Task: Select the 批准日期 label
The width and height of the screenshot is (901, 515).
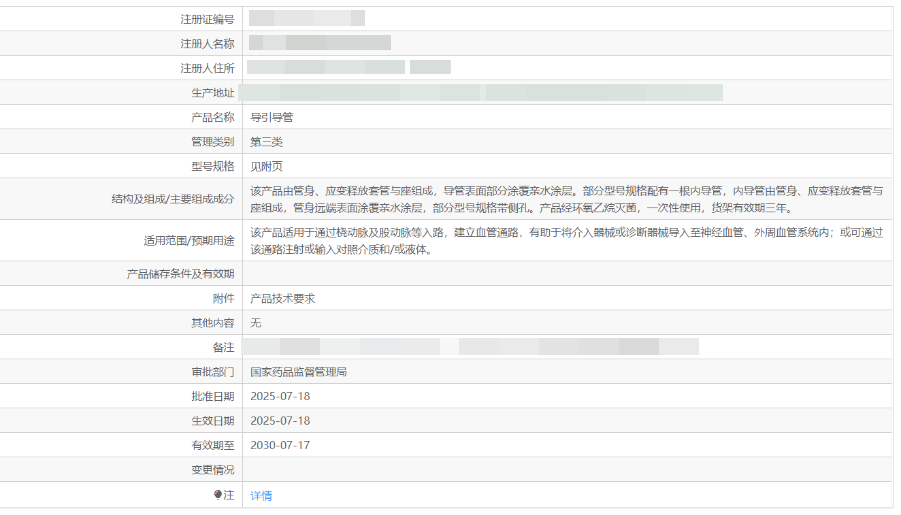Action: 213,397
